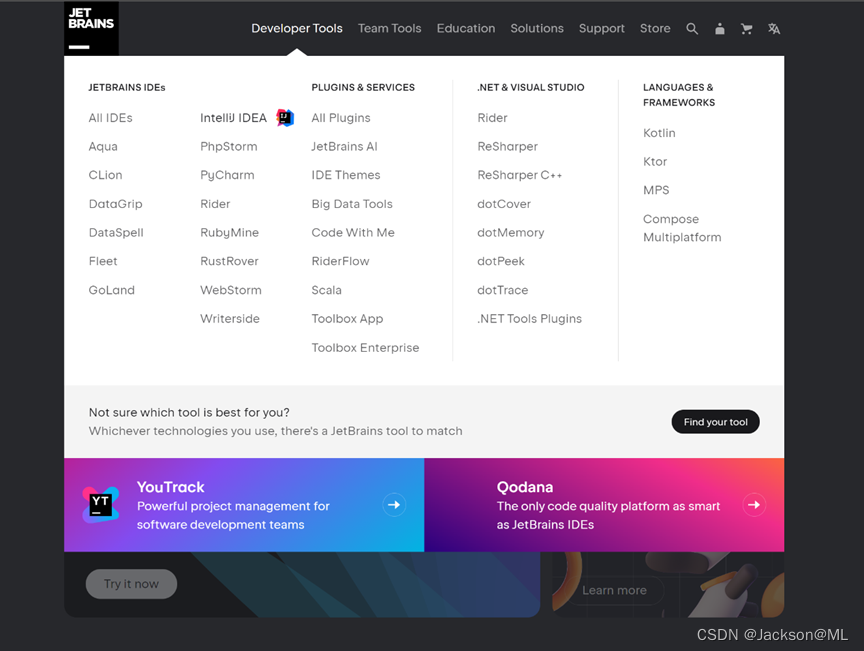This screenshot has height=651, width=864.
Task: Open the Big Data Tools link
Action: [x=352, y=204]
